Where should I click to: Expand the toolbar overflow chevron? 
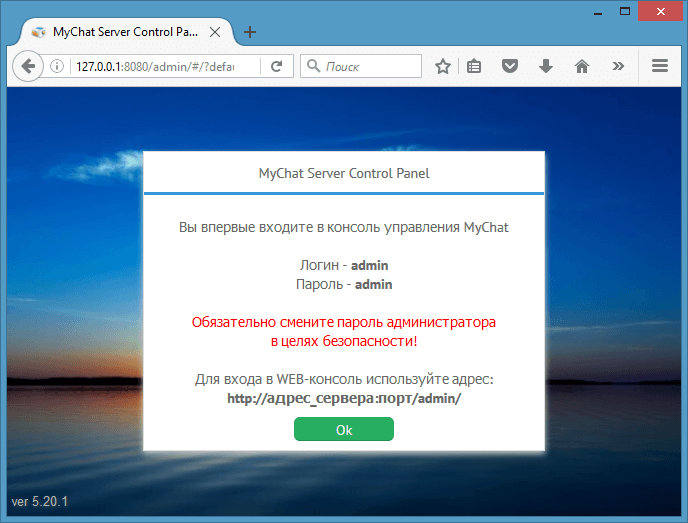tap(618, 67)
